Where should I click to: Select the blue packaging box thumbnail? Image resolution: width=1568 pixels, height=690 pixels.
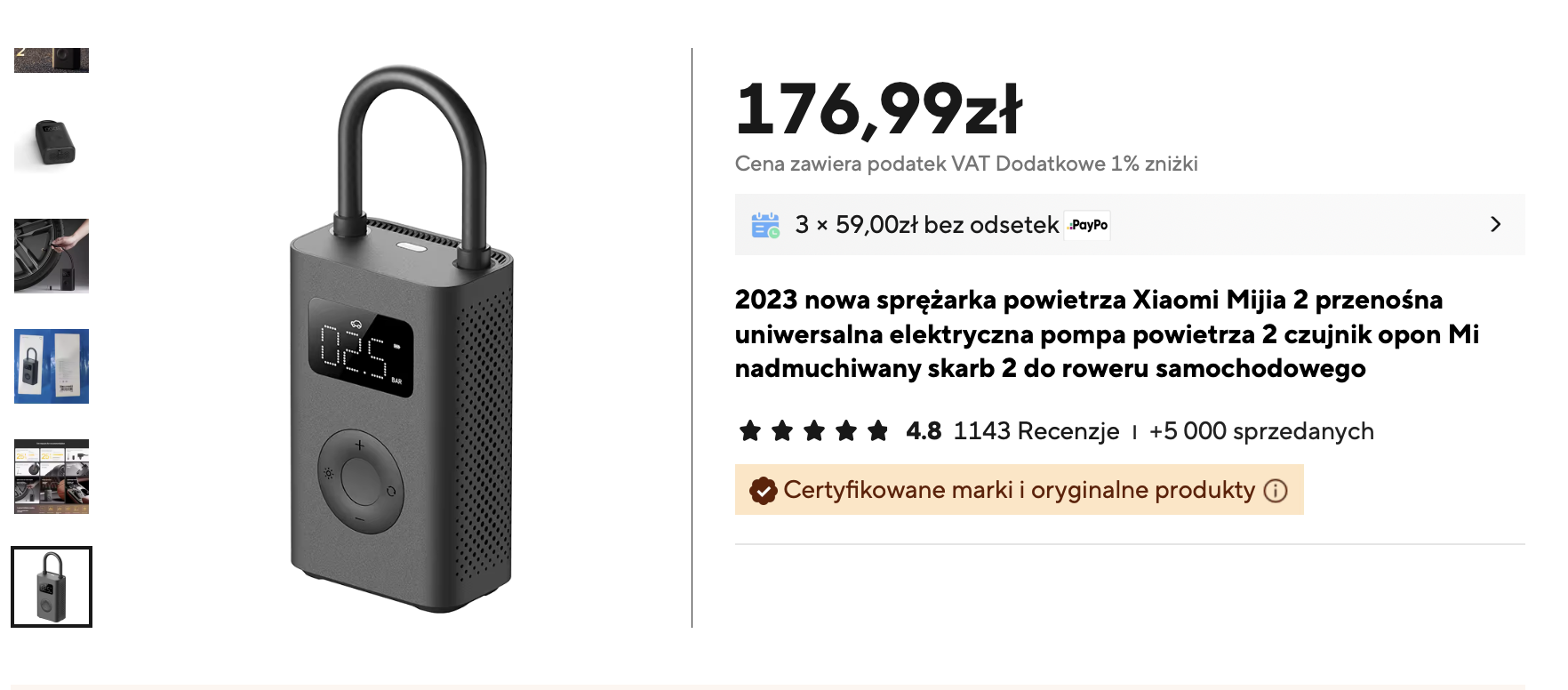click(52, 366)
